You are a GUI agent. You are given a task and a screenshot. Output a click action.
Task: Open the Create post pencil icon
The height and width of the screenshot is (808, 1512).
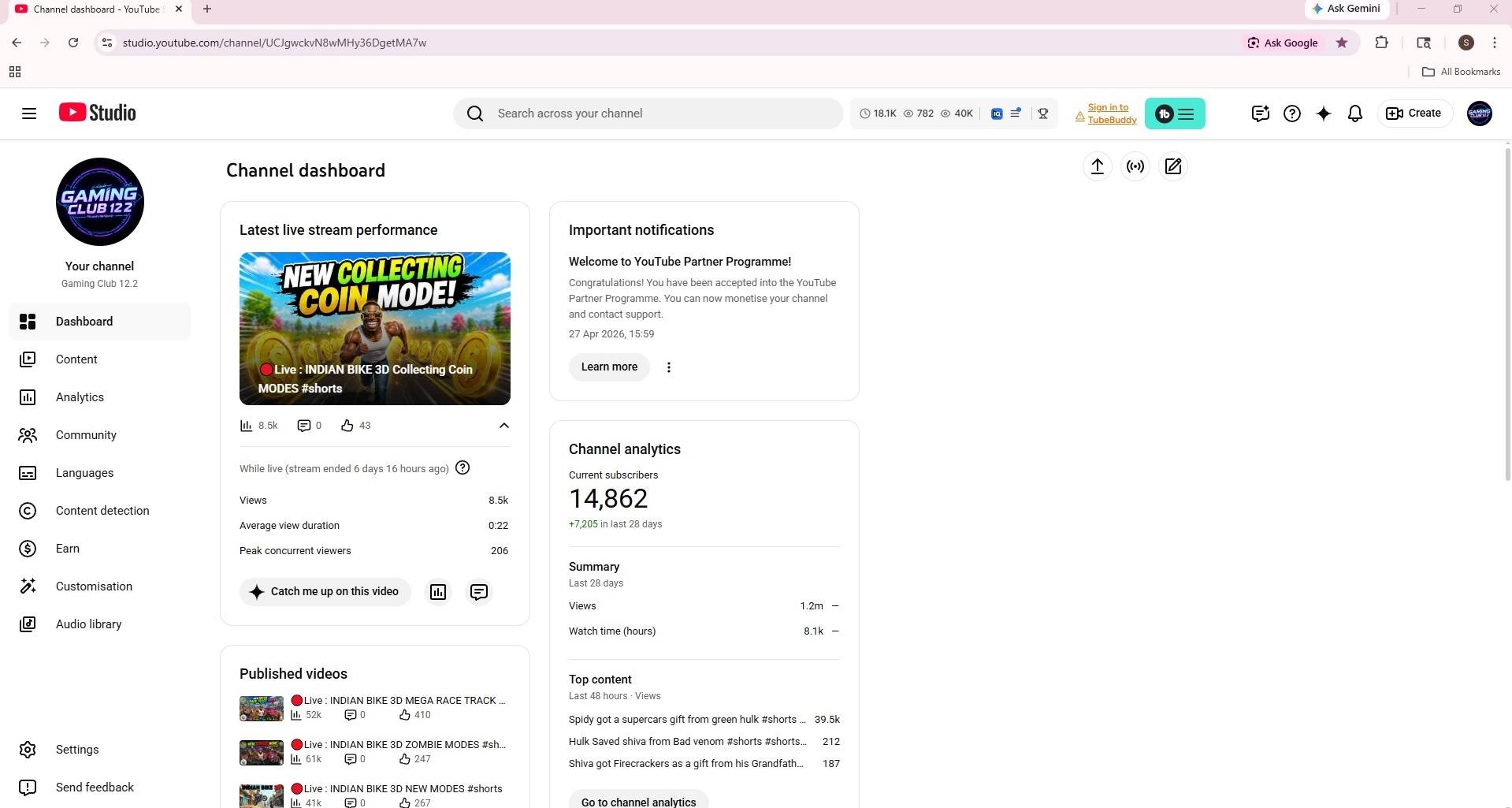tap(1172, 166)
